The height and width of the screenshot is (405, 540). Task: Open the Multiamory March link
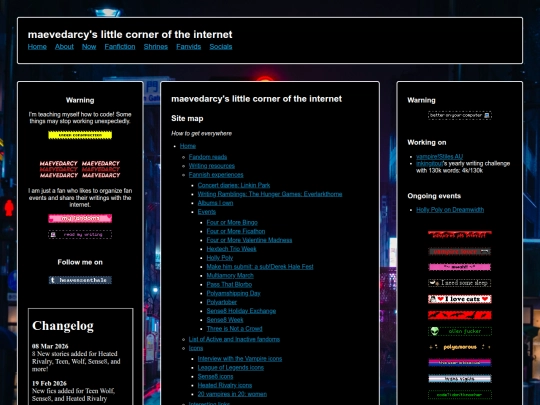click(x=230, y=276)
